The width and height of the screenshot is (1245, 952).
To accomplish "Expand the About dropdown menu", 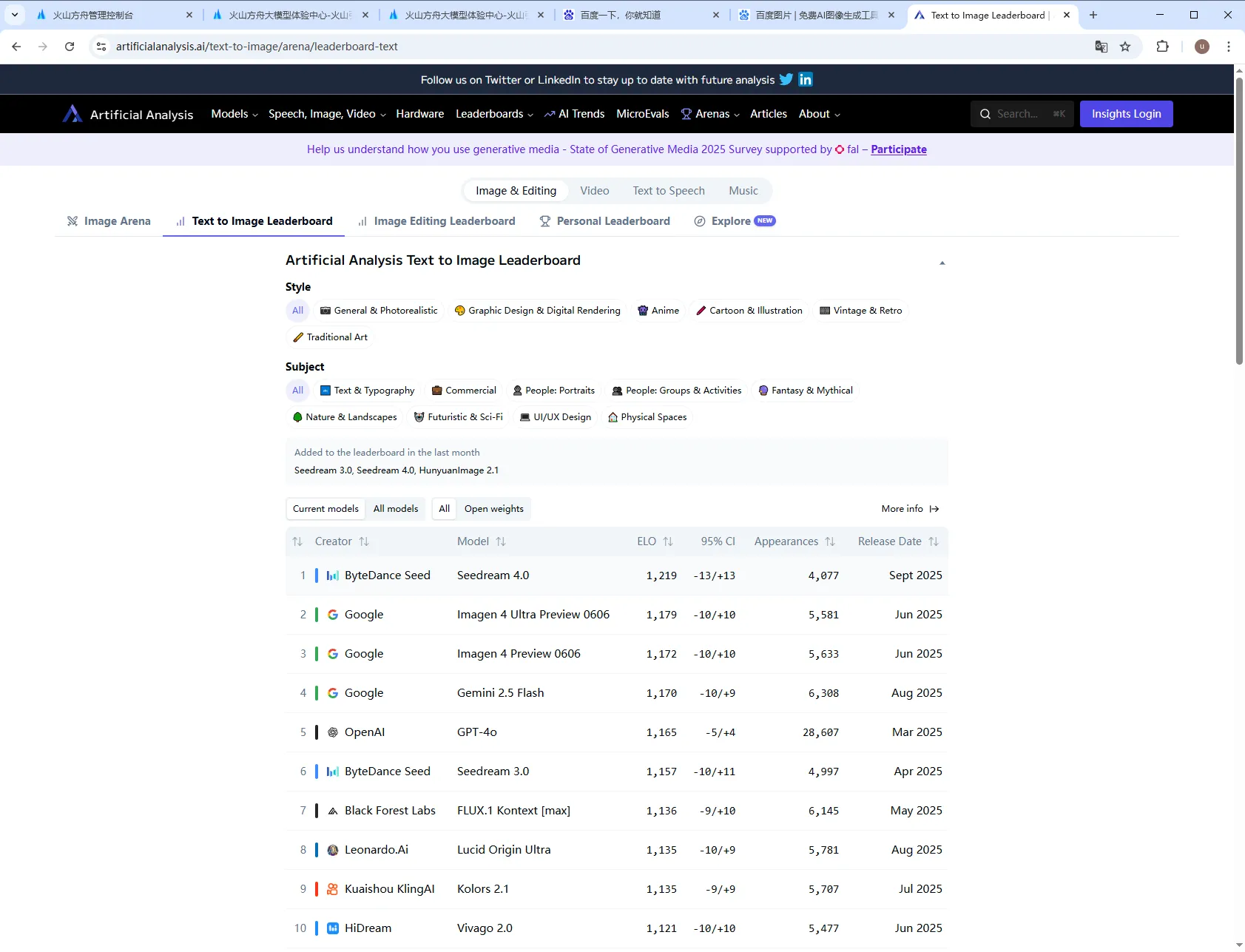I will 820,114.
